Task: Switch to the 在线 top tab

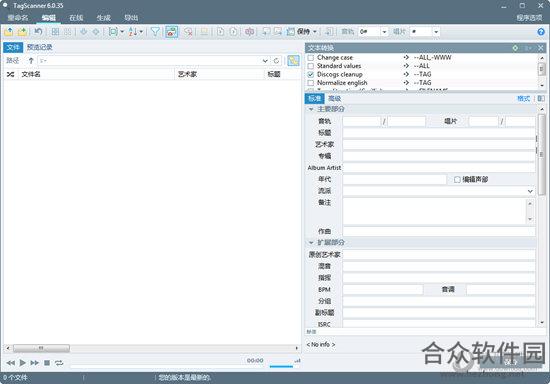Action: coord(76,18)
